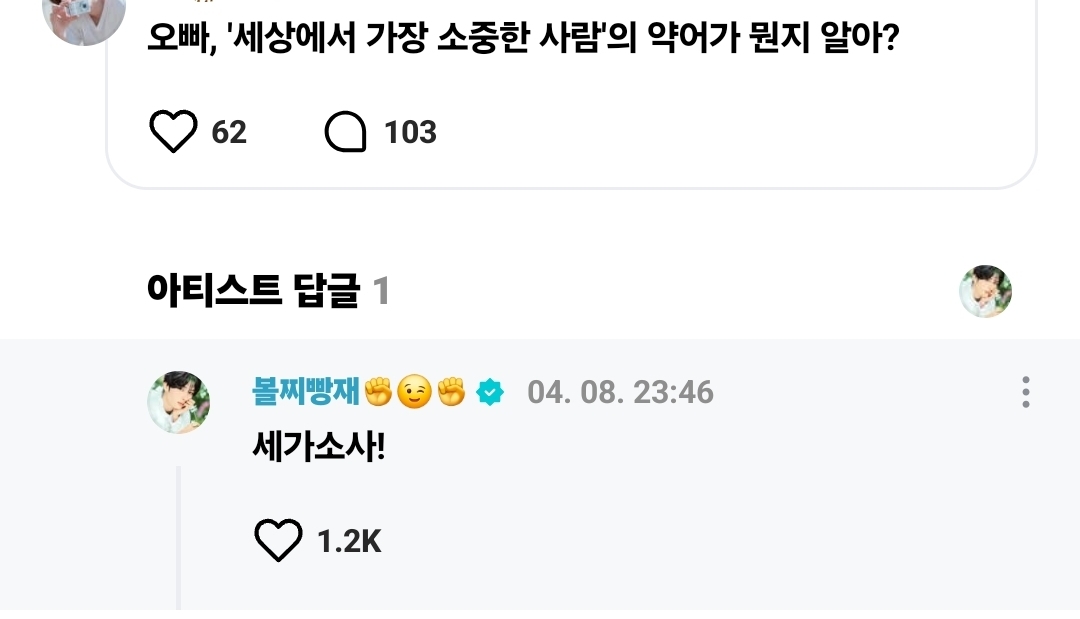Tap the artist reply count number 1

click(381, 291)
